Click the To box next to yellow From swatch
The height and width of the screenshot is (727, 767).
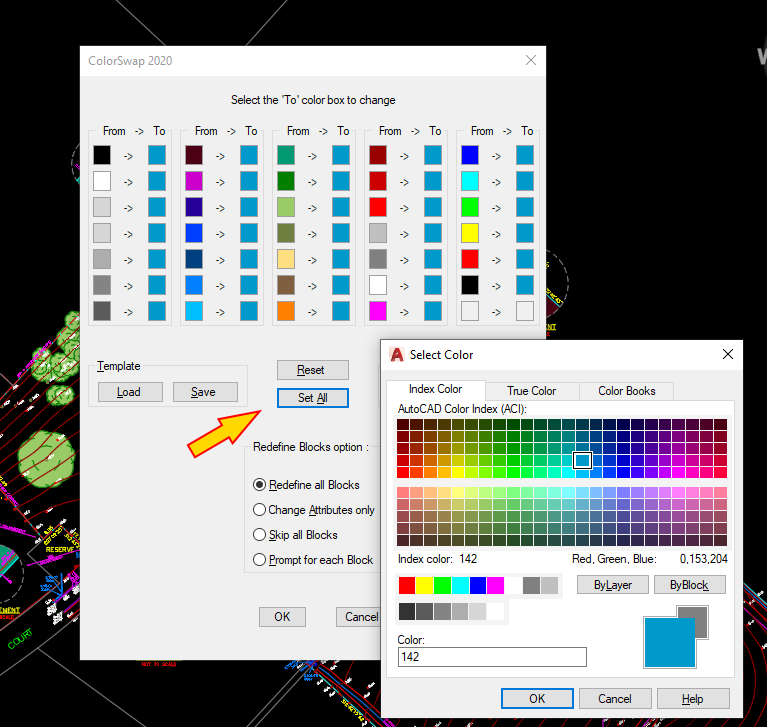tap(525, 233)
